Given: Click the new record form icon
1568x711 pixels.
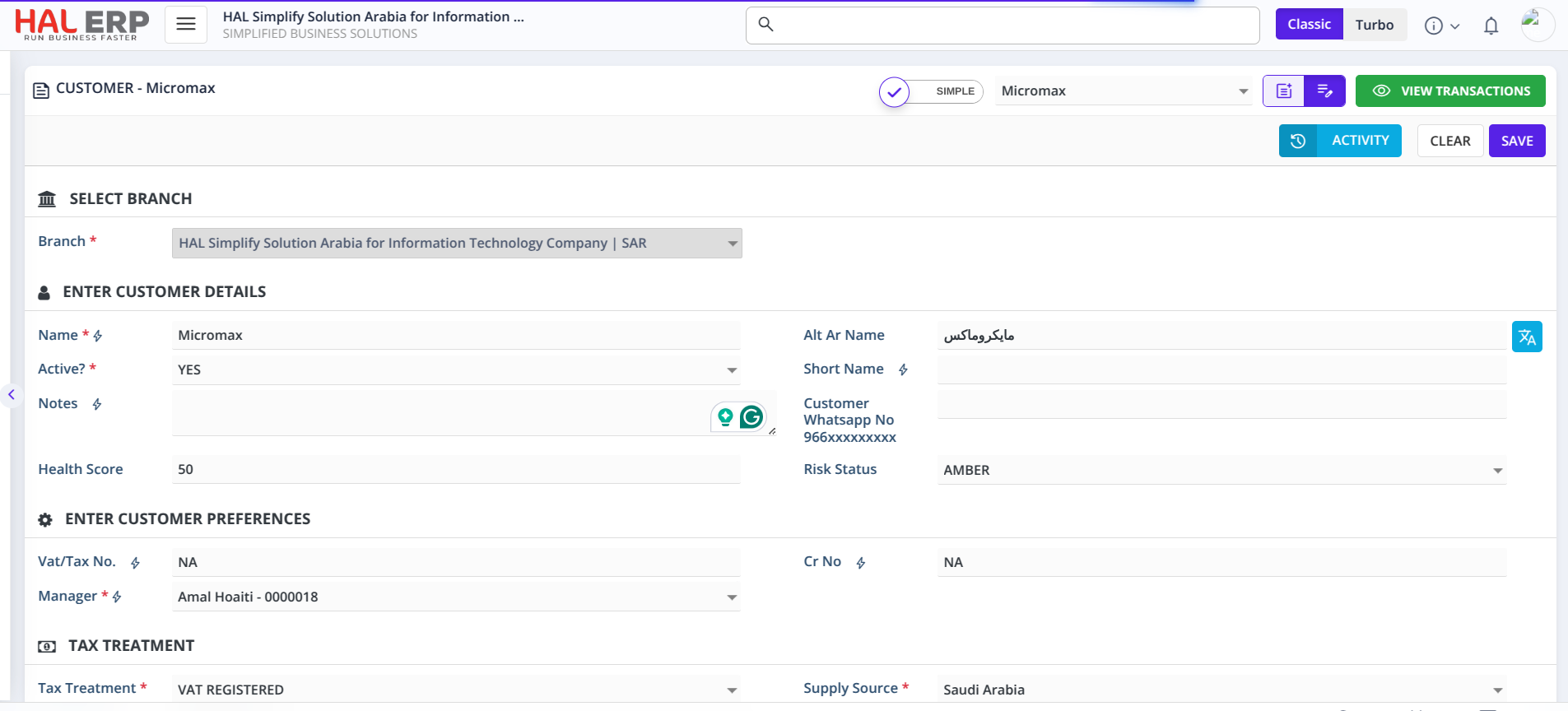Looking at the screenshot, I should point(1283,91).
